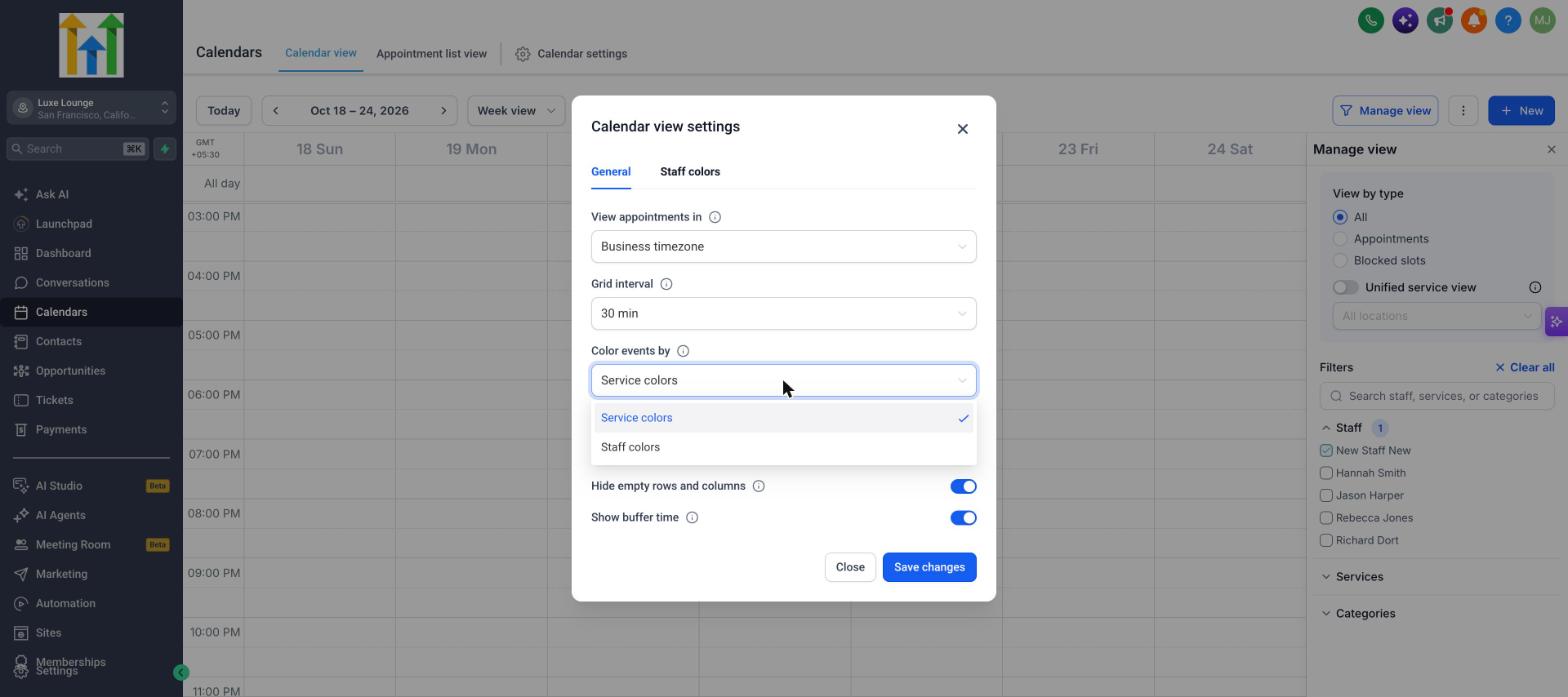Open the MJ user avatar menu
This screenshot has height=697, width=1568.
(x=1542, y=20)
